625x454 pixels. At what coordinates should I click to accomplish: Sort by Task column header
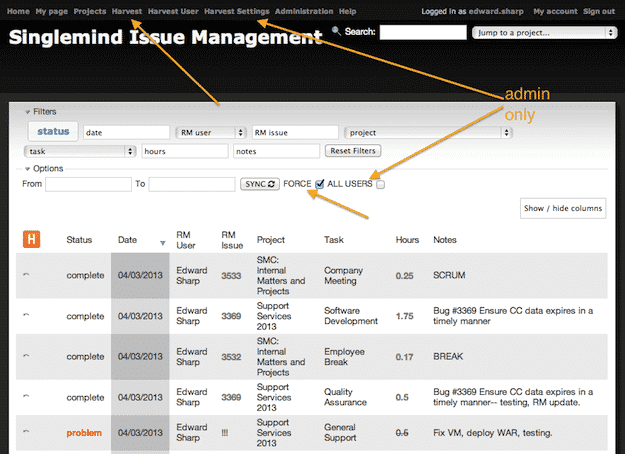click(334, 240)
